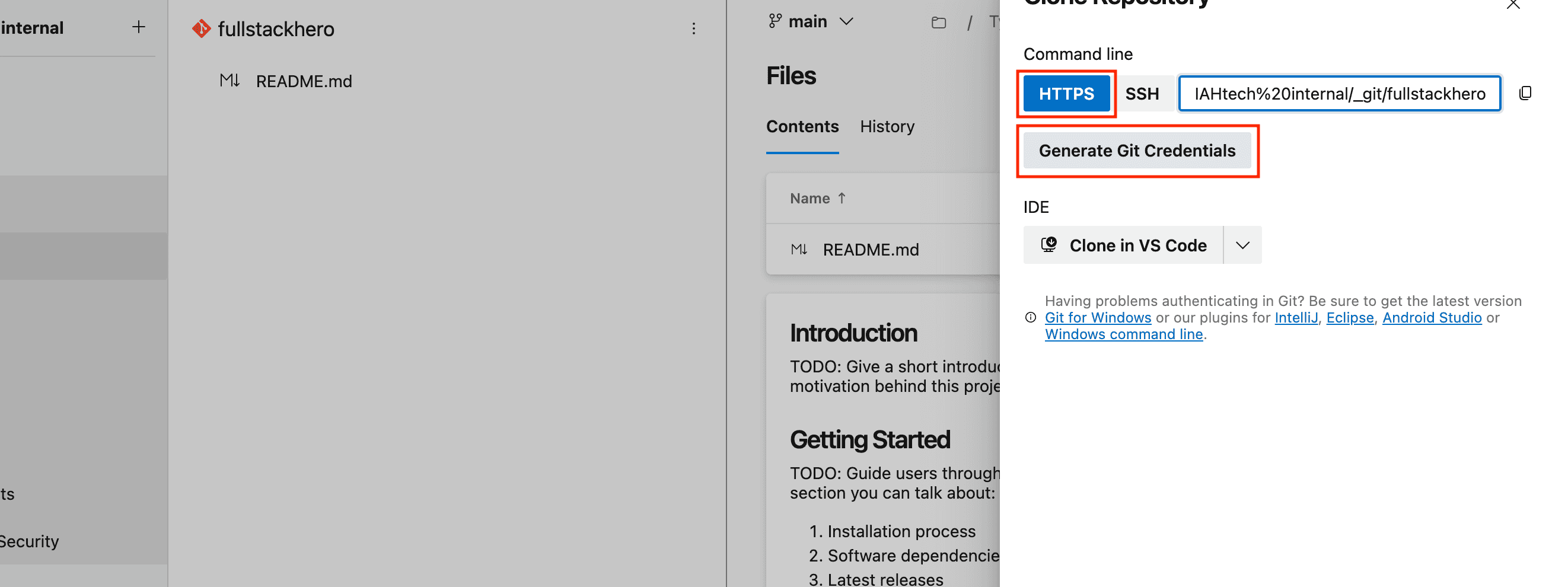Click Clone in VS Code button
The width and height of the screenshot is (1568, 587).
tap(1123, 245)
